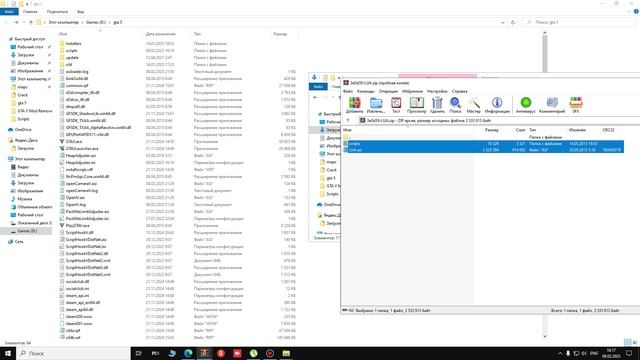
Task: Expand the address bar history dropdown
Action: [502, 22]
